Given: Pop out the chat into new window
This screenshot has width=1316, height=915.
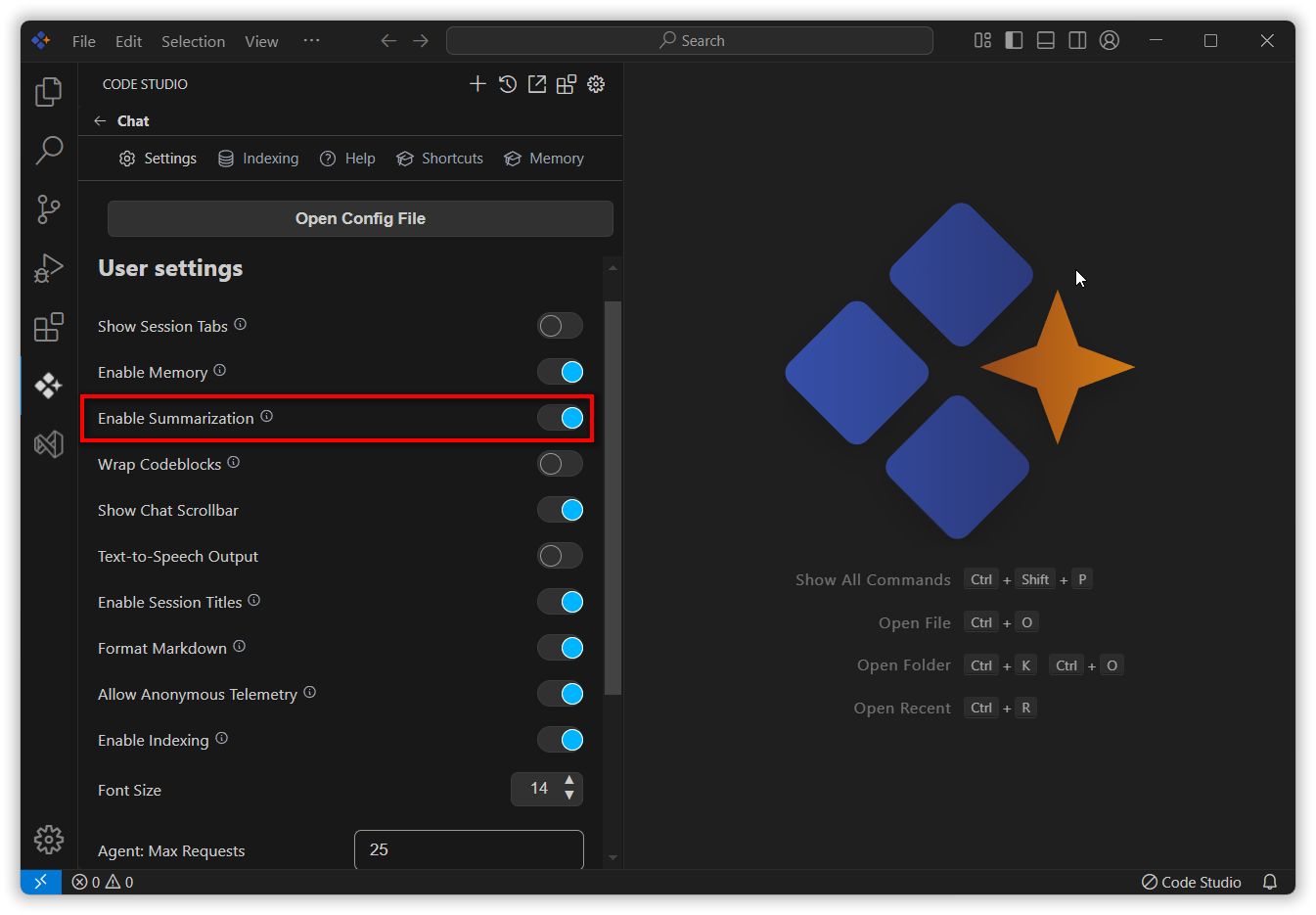Looking at the screenshot, I should [x=537, y=84].
